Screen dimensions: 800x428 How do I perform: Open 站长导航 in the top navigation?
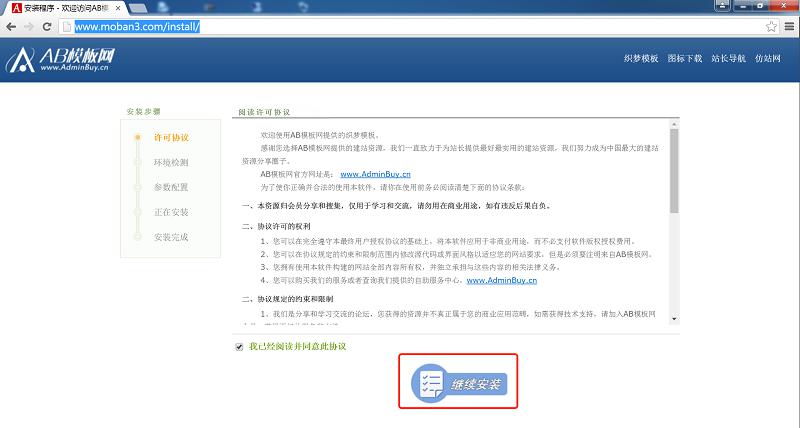[x=729, y=58]
